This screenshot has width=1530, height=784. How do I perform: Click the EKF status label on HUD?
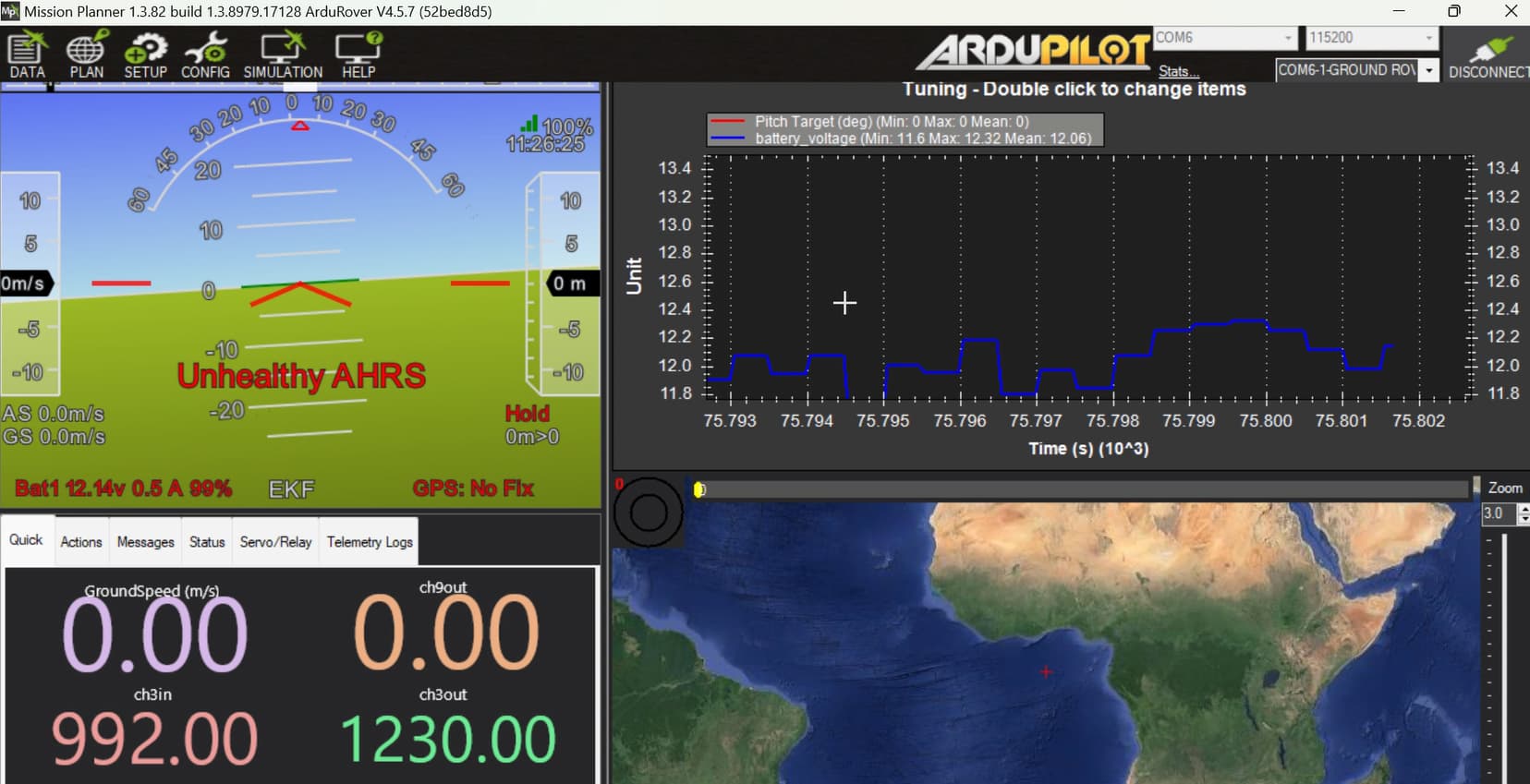click(x=292, y=489)
